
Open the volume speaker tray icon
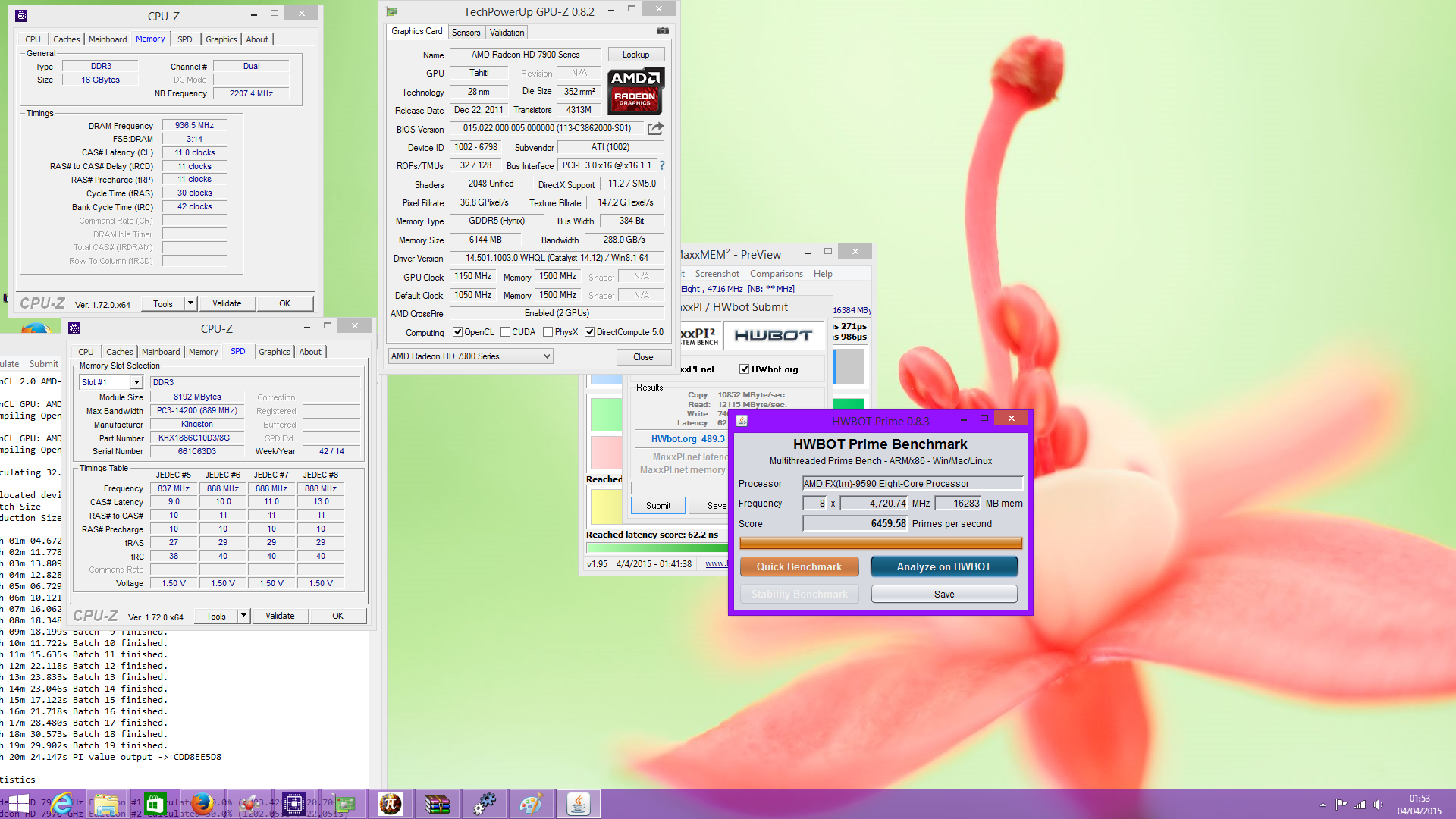[1378, 805]
